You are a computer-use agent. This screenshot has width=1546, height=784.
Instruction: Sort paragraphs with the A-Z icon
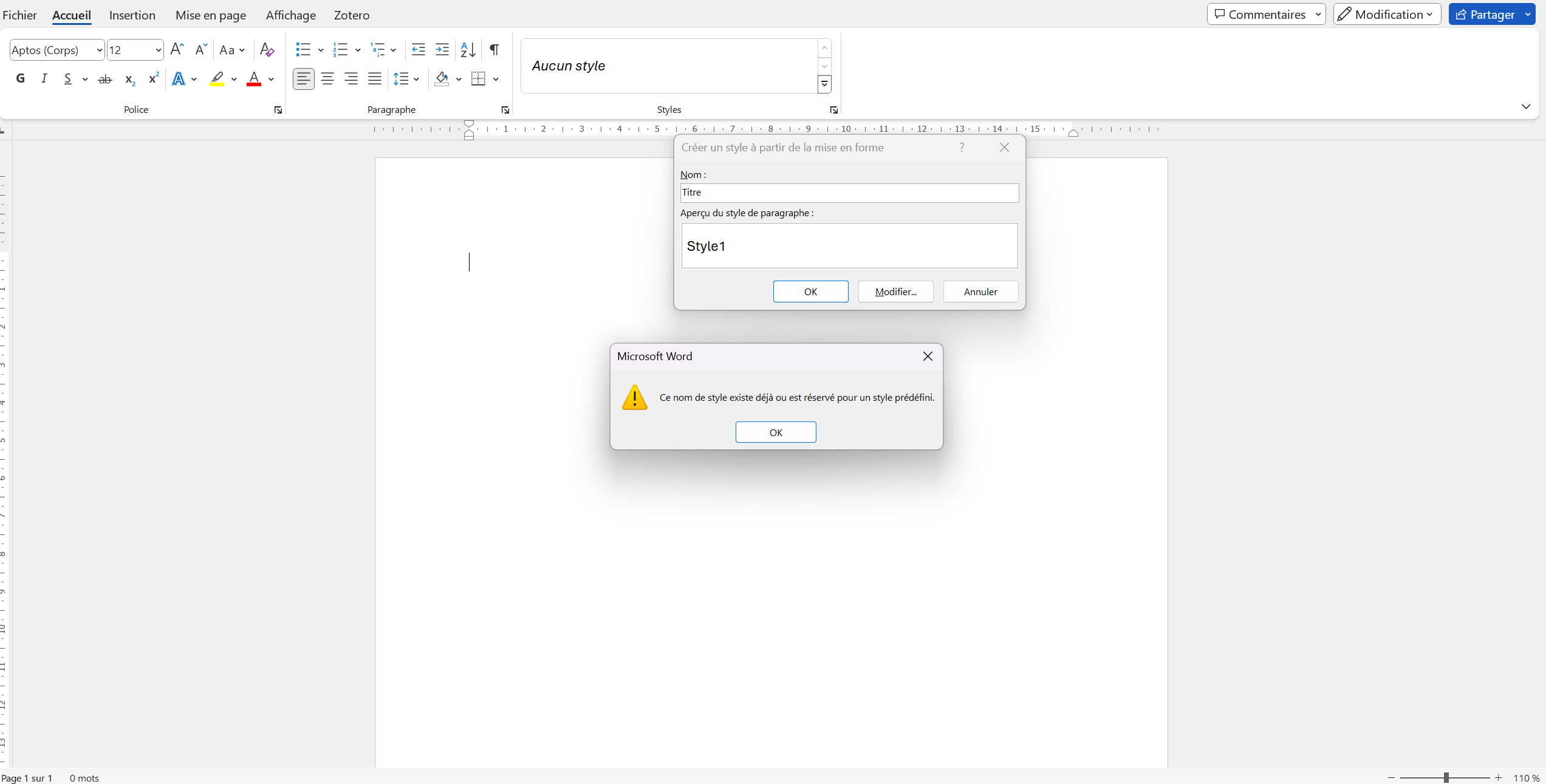468,50
